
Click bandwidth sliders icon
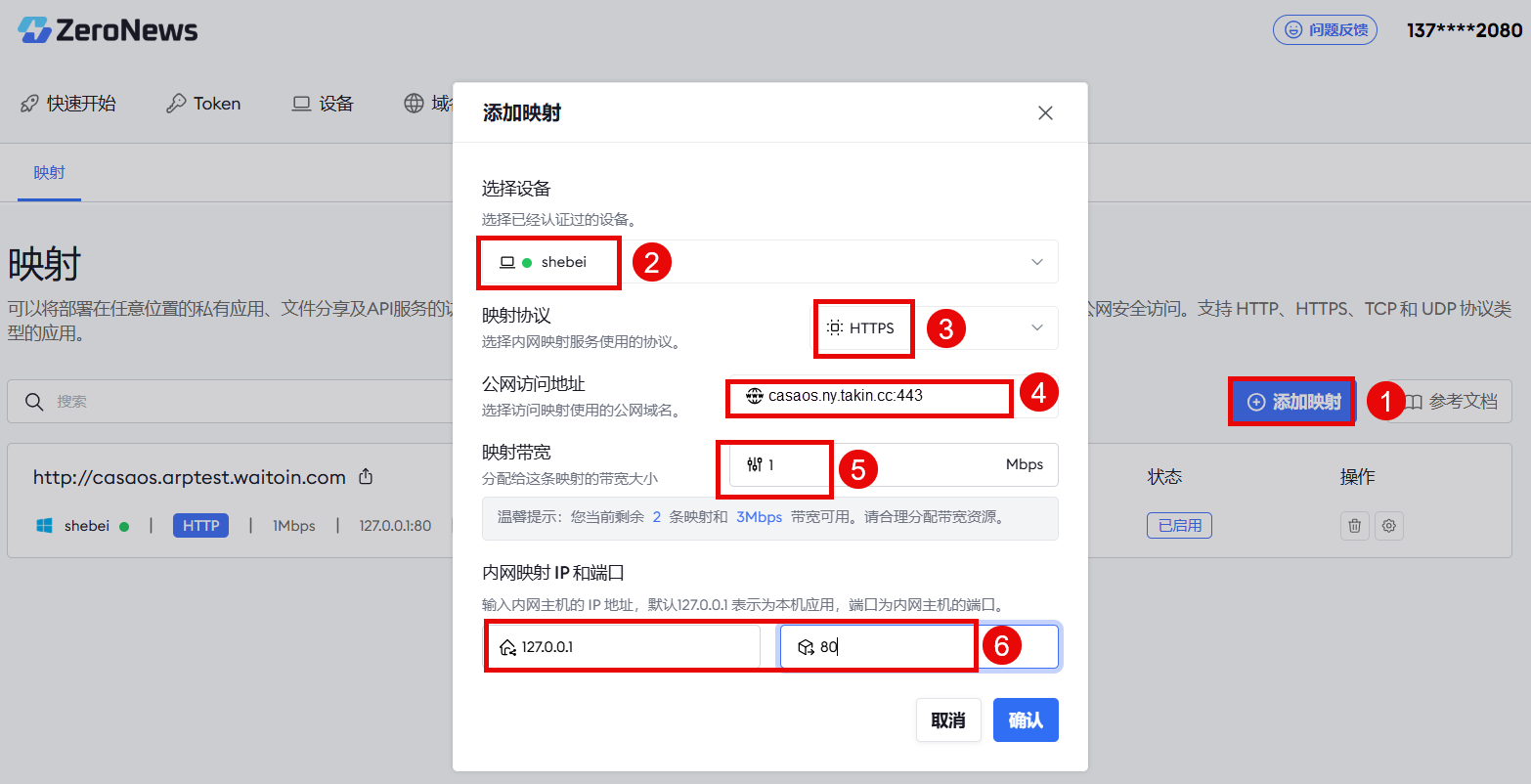pos(754,465)
